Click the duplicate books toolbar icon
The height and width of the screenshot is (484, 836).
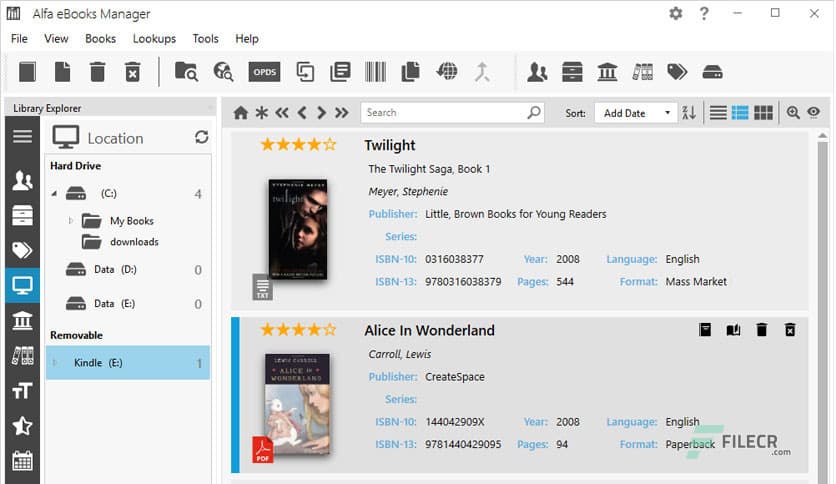[x=305, y=72]
